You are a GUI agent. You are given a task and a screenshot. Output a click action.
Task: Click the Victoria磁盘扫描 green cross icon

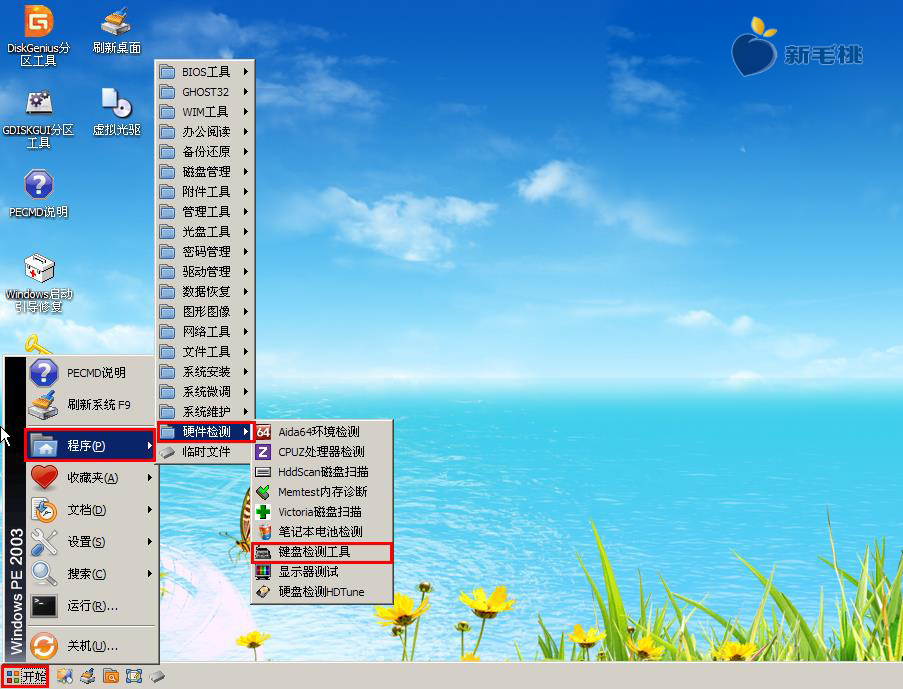coord(263,512)
